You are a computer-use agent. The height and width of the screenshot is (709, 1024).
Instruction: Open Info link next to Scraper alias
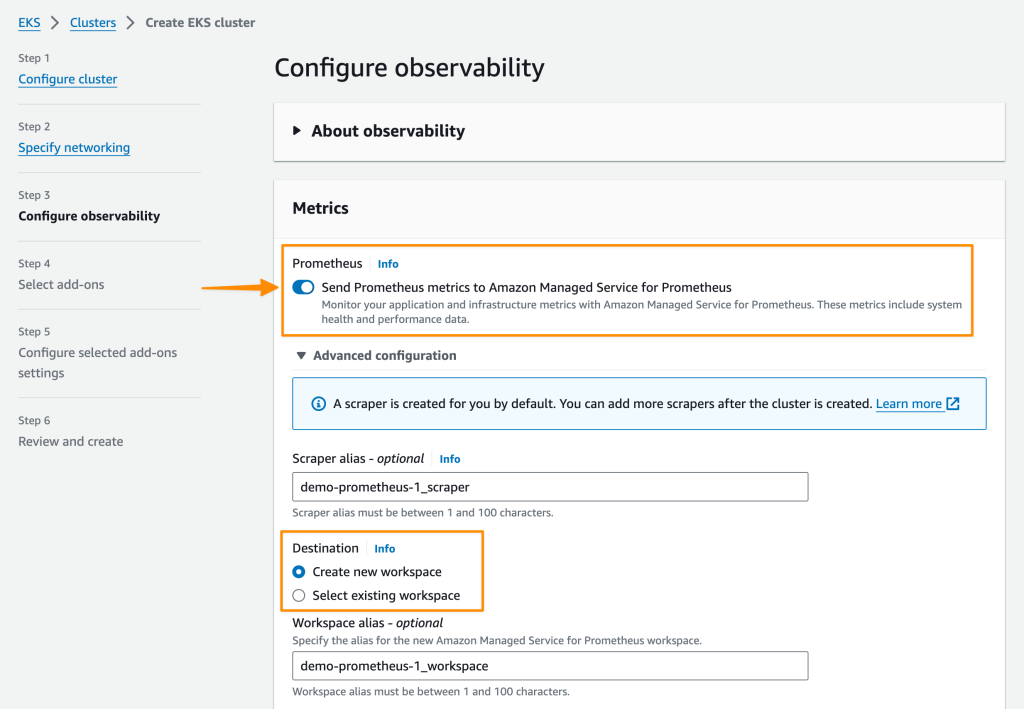pyautogui.click(x=450, y=459)
